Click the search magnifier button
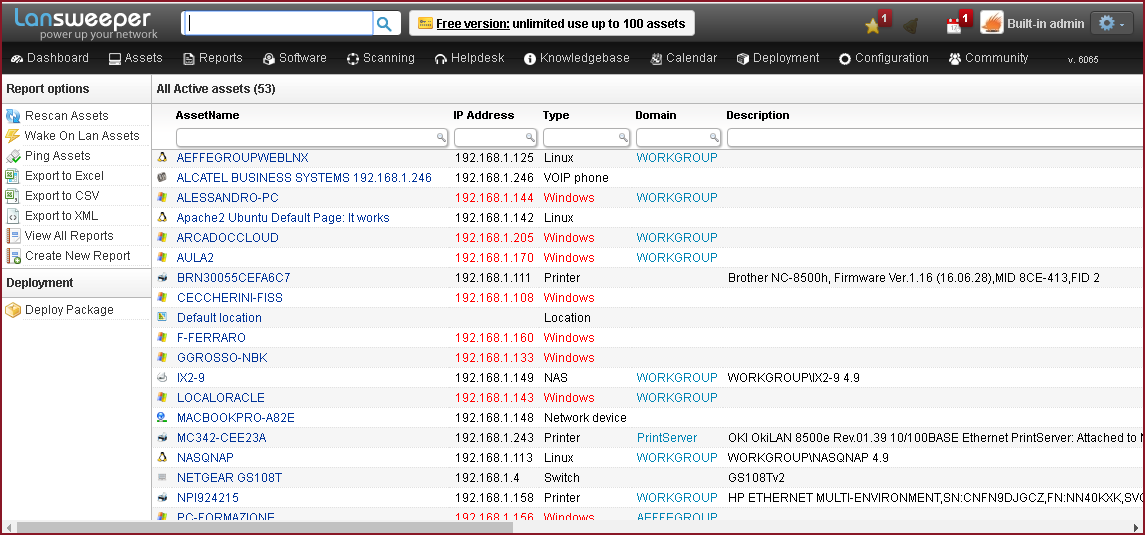This screenshot has height=535, width=1145. (x=384, y=23)
